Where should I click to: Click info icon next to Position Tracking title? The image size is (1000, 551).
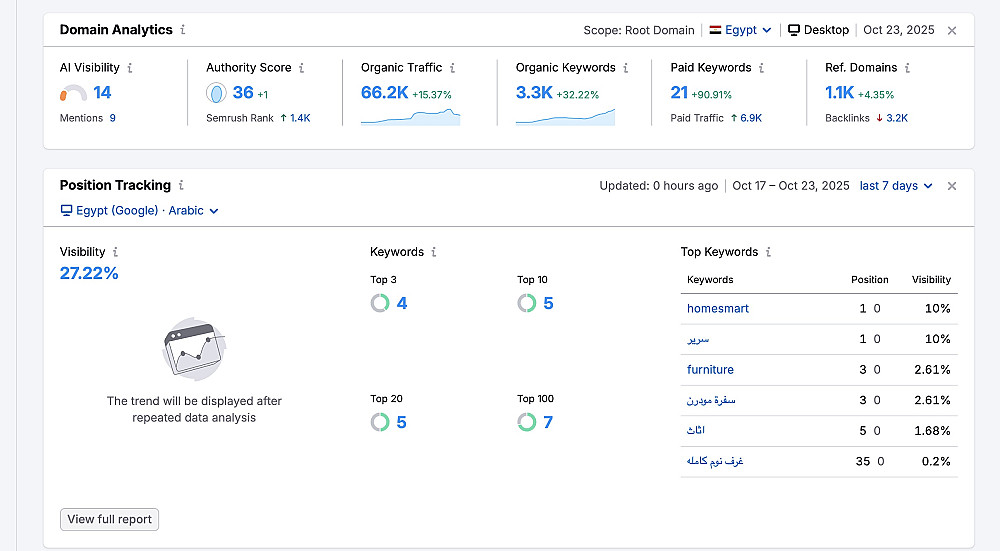point(181,185)
